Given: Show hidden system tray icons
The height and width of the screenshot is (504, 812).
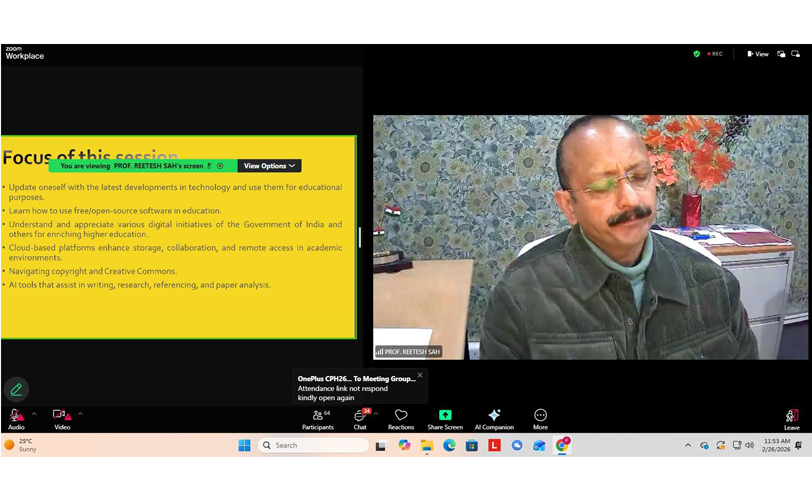Looking at the screenshot, I should (x=688, y=445).
